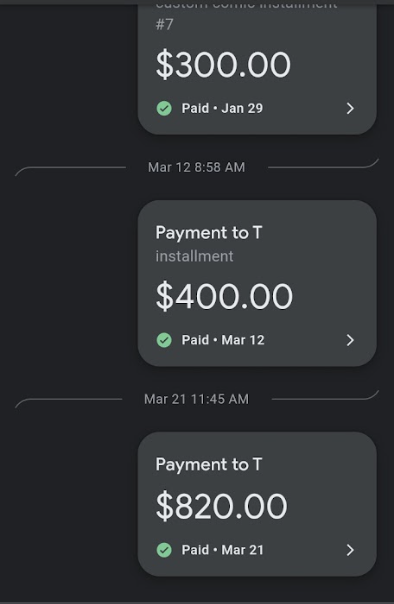Click green paid checkmark beside Mar 12

point(164,340)
